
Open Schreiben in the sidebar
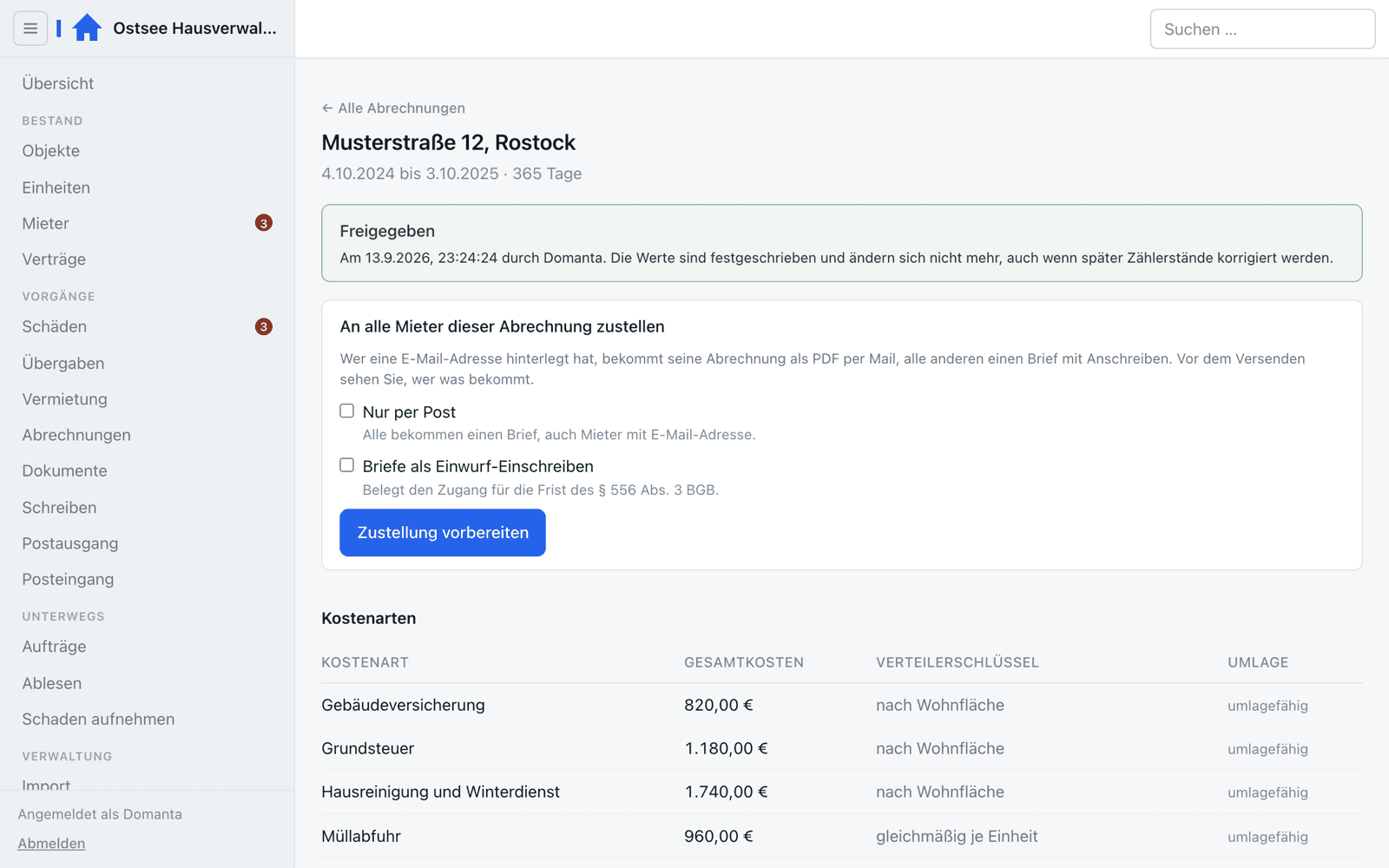pyautogui.click(x=59, y=508)
